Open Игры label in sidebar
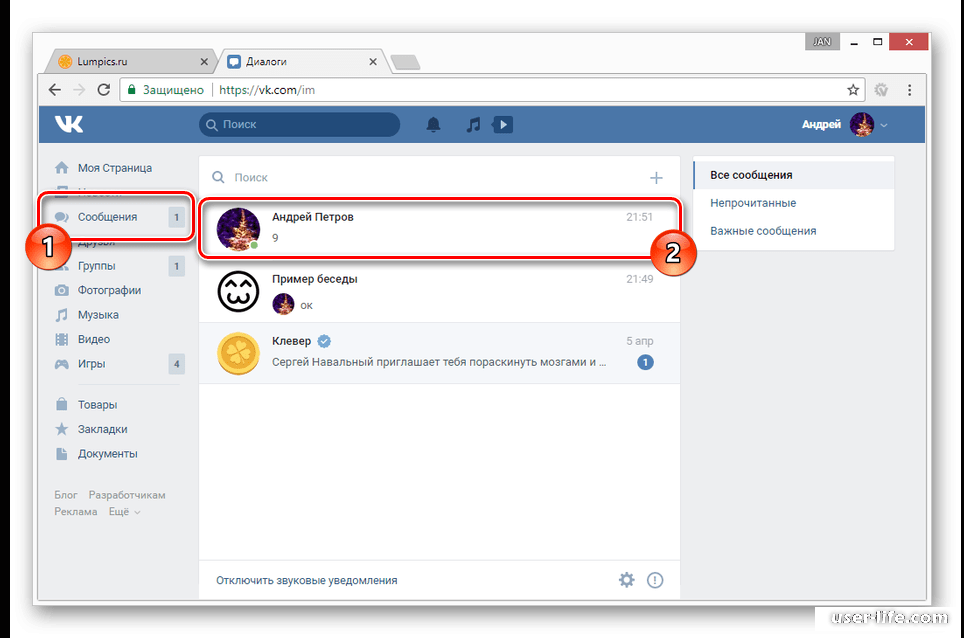This screenshot has width=964, height=638. click(91, 364)
